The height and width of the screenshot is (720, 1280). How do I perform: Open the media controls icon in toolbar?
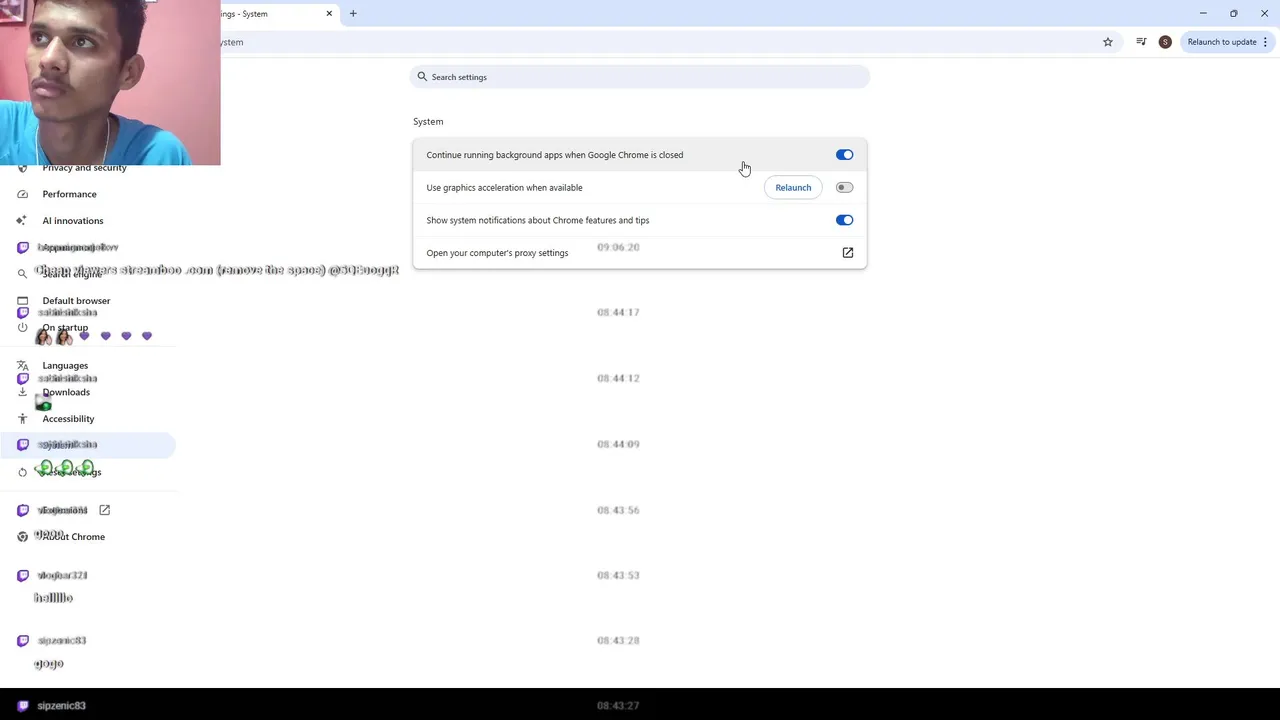[1141, 42]
